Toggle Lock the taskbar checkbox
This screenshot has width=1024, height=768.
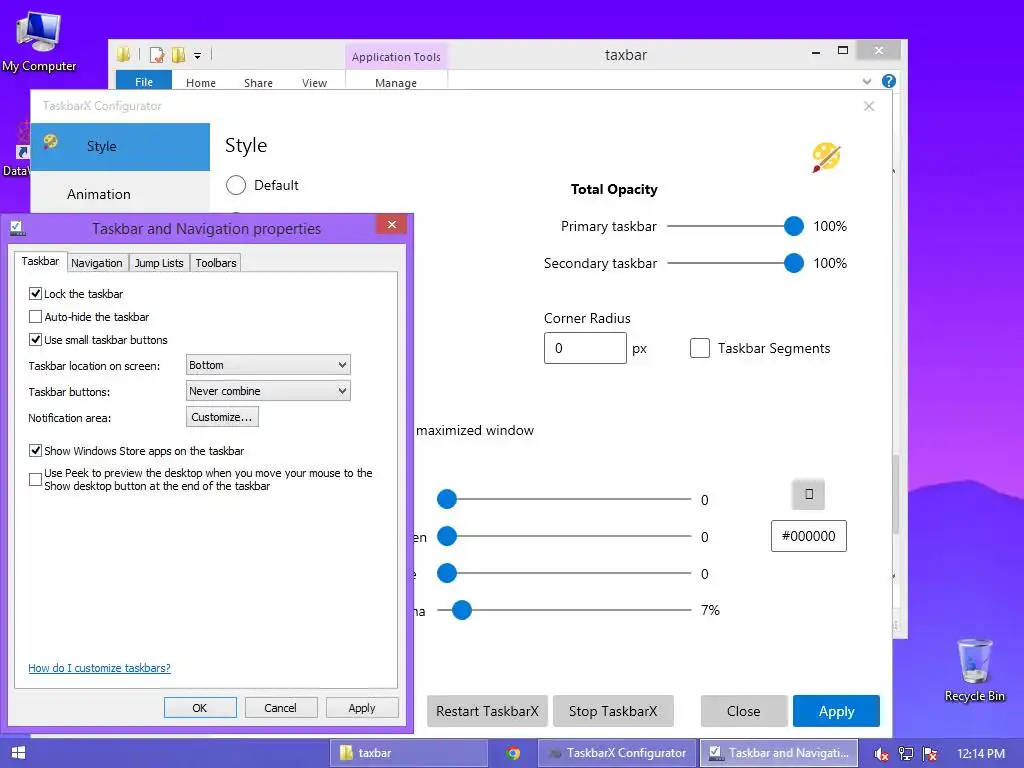pos(35,294)
